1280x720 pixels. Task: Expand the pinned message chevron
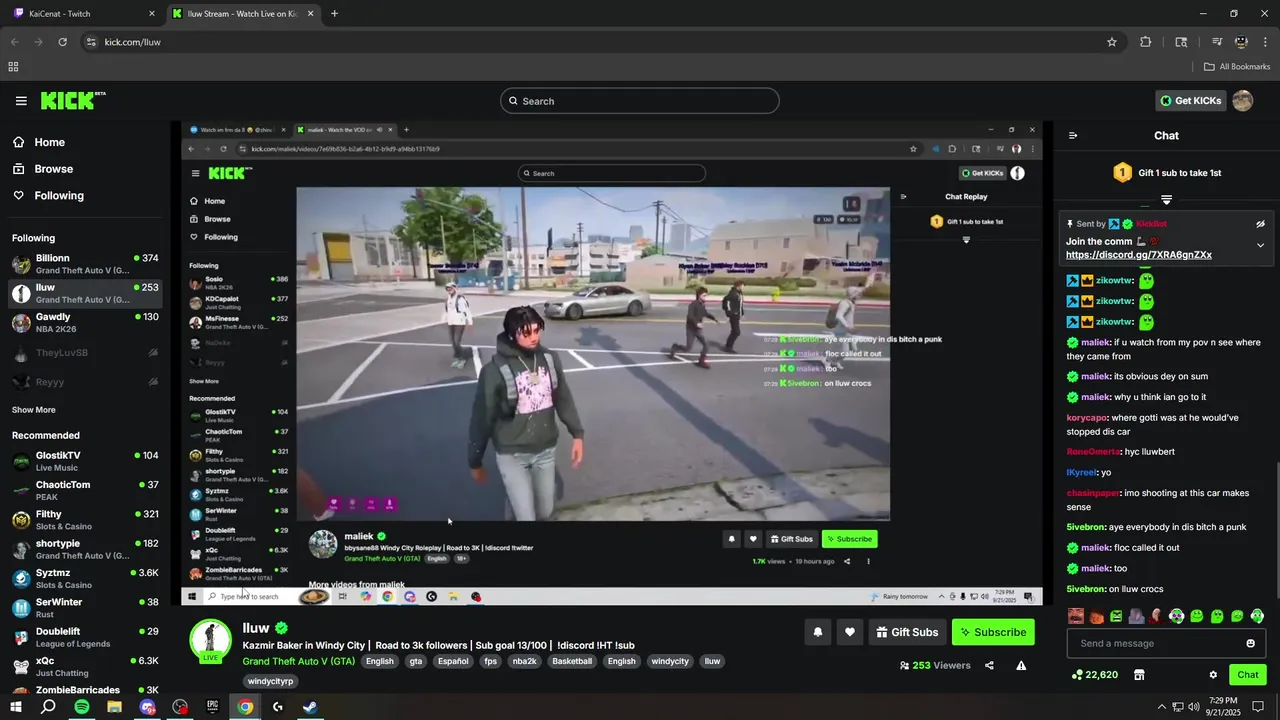click(1260, 245)
